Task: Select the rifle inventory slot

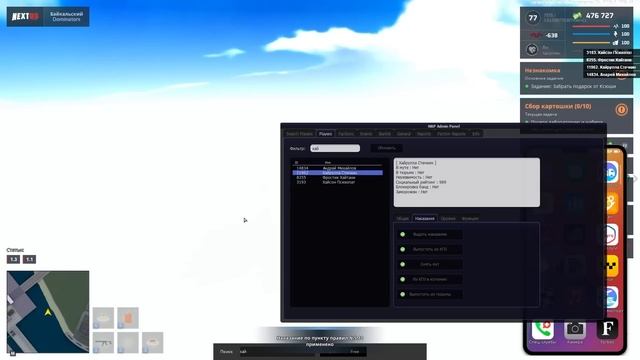Action: [x=103, y=342]
